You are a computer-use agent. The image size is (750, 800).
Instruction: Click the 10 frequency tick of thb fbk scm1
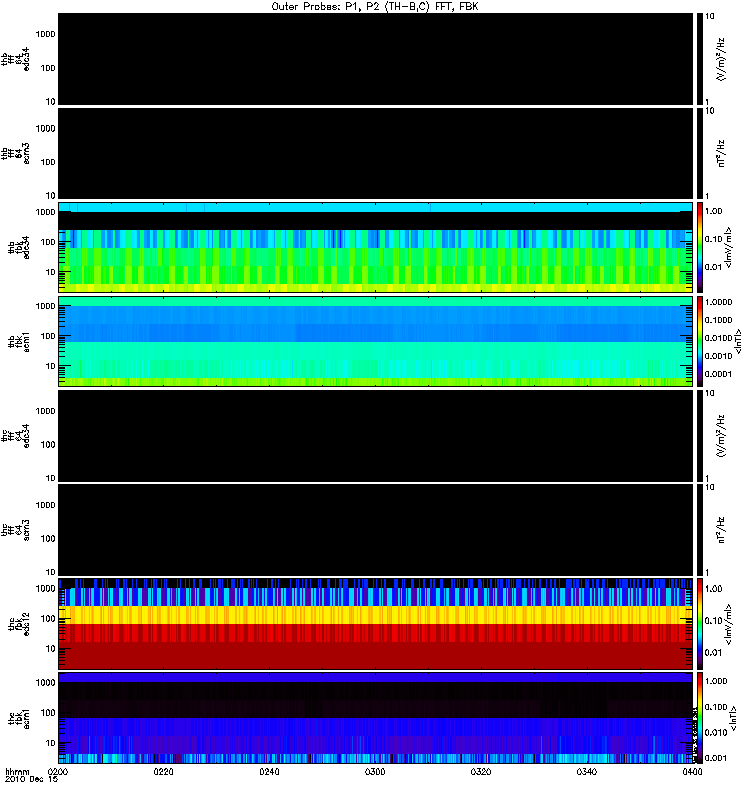tap(51, 366)
